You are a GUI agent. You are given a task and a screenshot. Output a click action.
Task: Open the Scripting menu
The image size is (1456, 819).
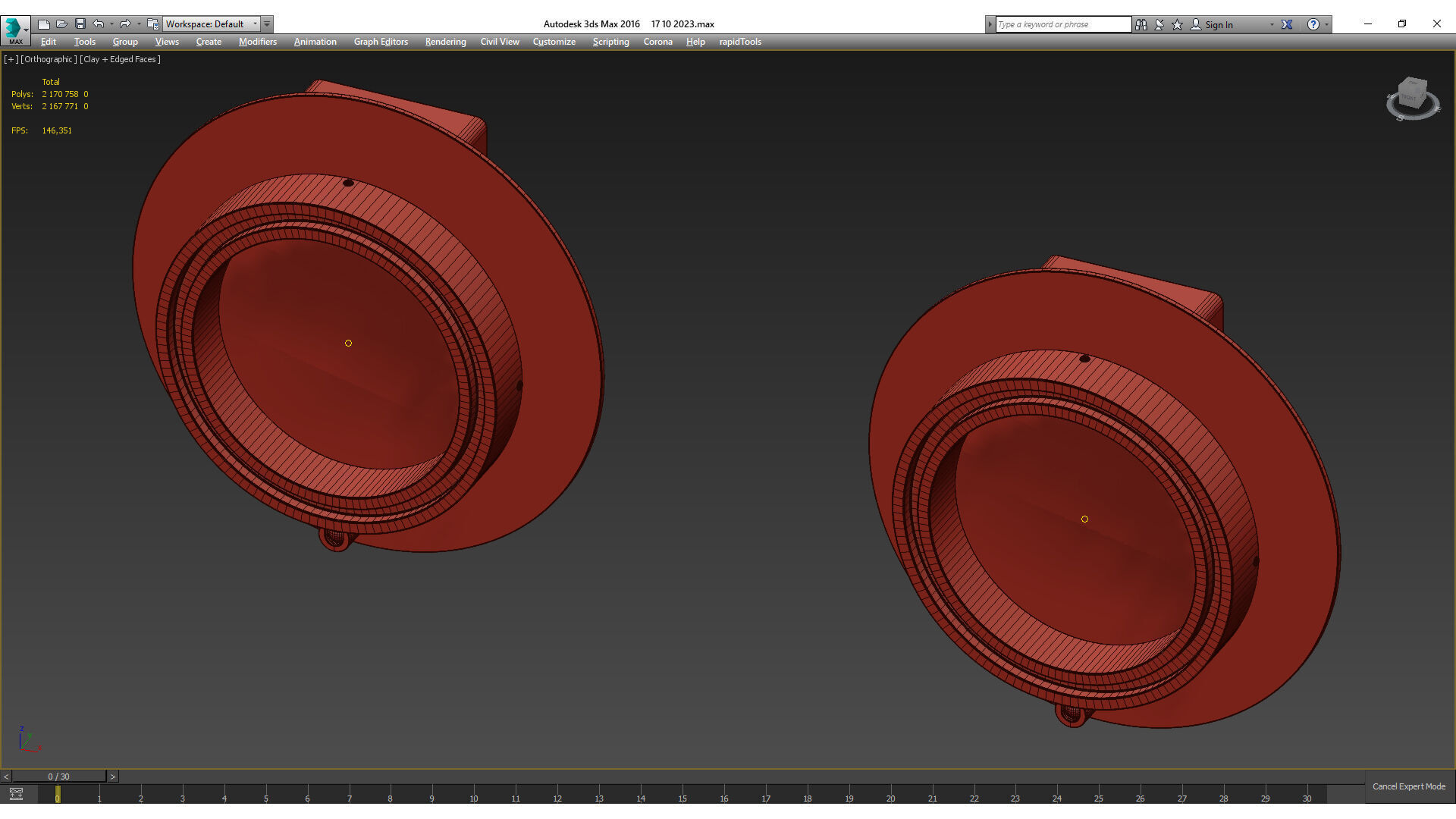[611, 42]
